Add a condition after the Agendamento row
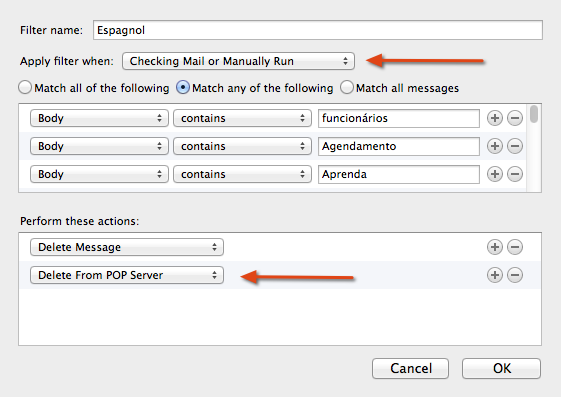 495,146
